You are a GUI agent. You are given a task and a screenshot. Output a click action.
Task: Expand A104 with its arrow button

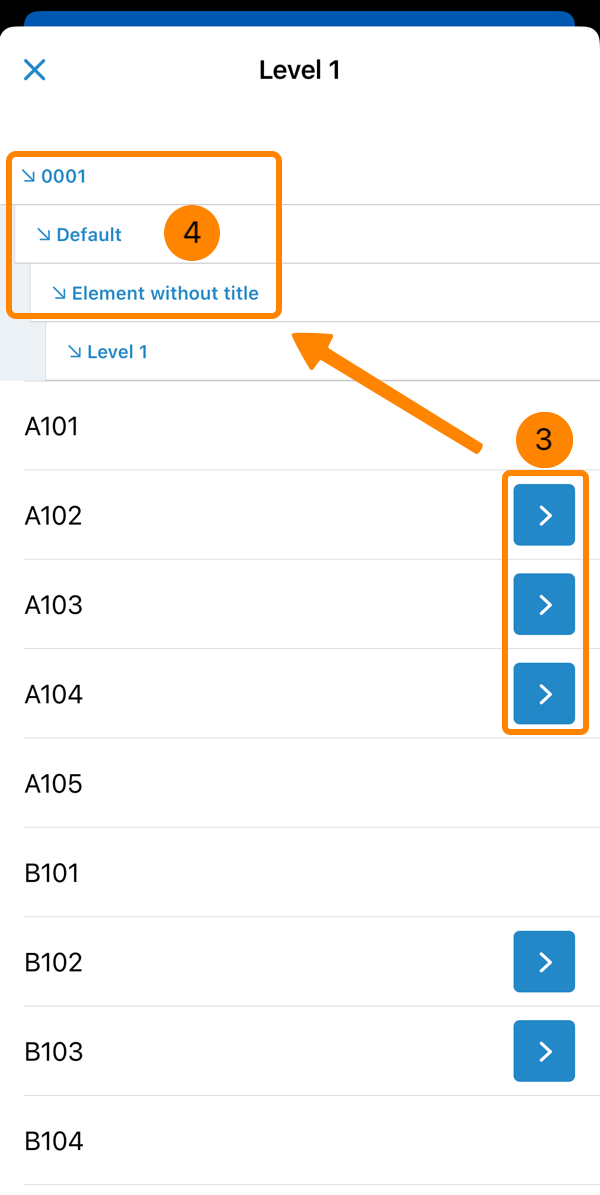(x=544, y=693)
